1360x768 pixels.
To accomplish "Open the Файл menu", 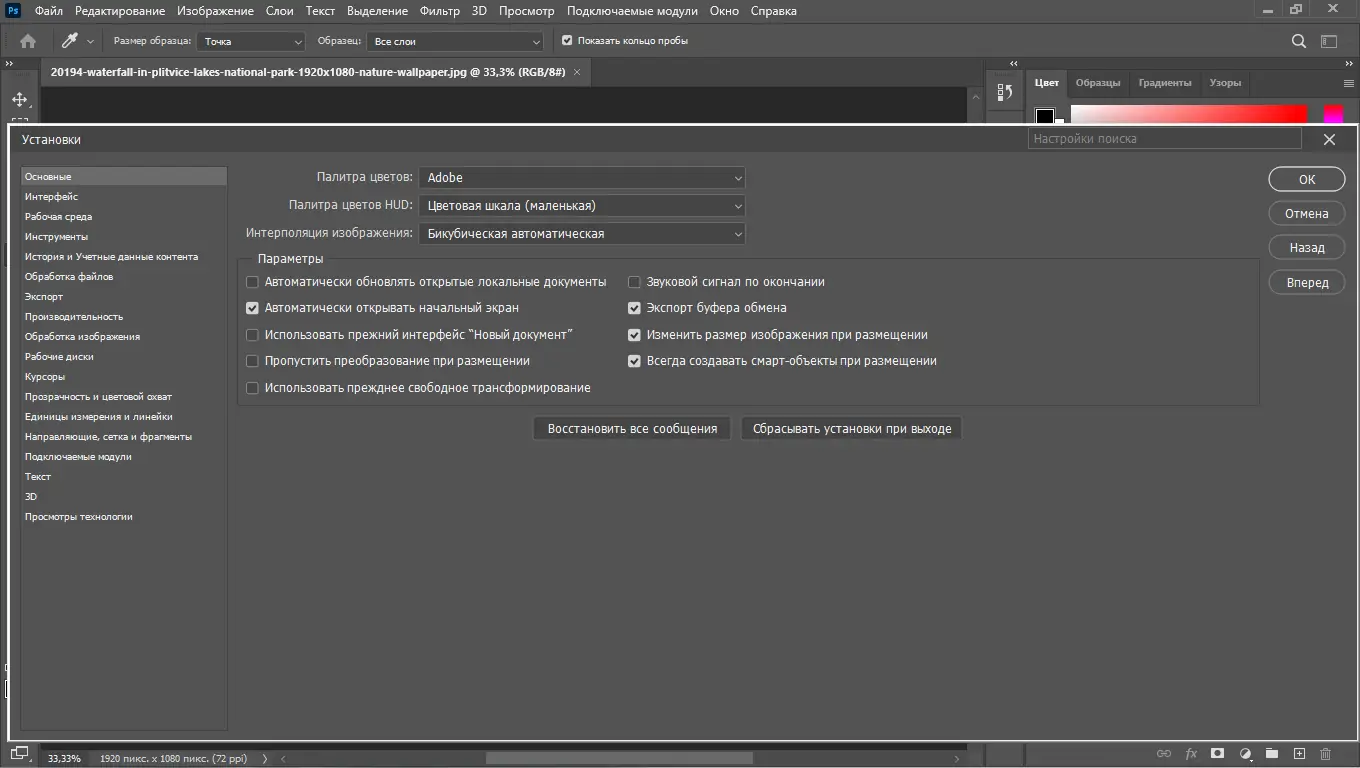I will click(x=48, y=11).
